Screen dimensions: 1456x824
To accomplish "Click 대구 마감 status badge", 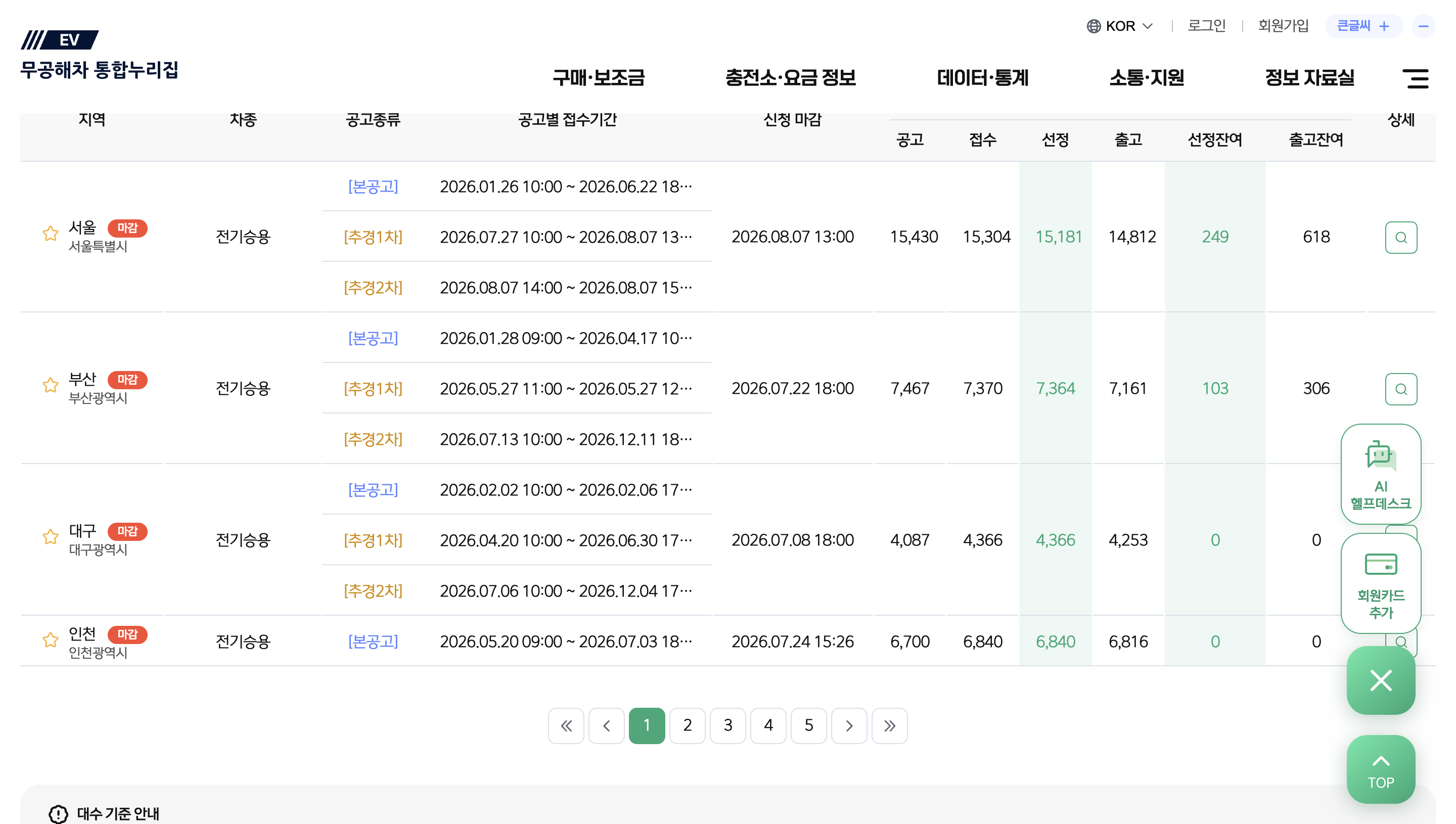I will tap(127, 531).
